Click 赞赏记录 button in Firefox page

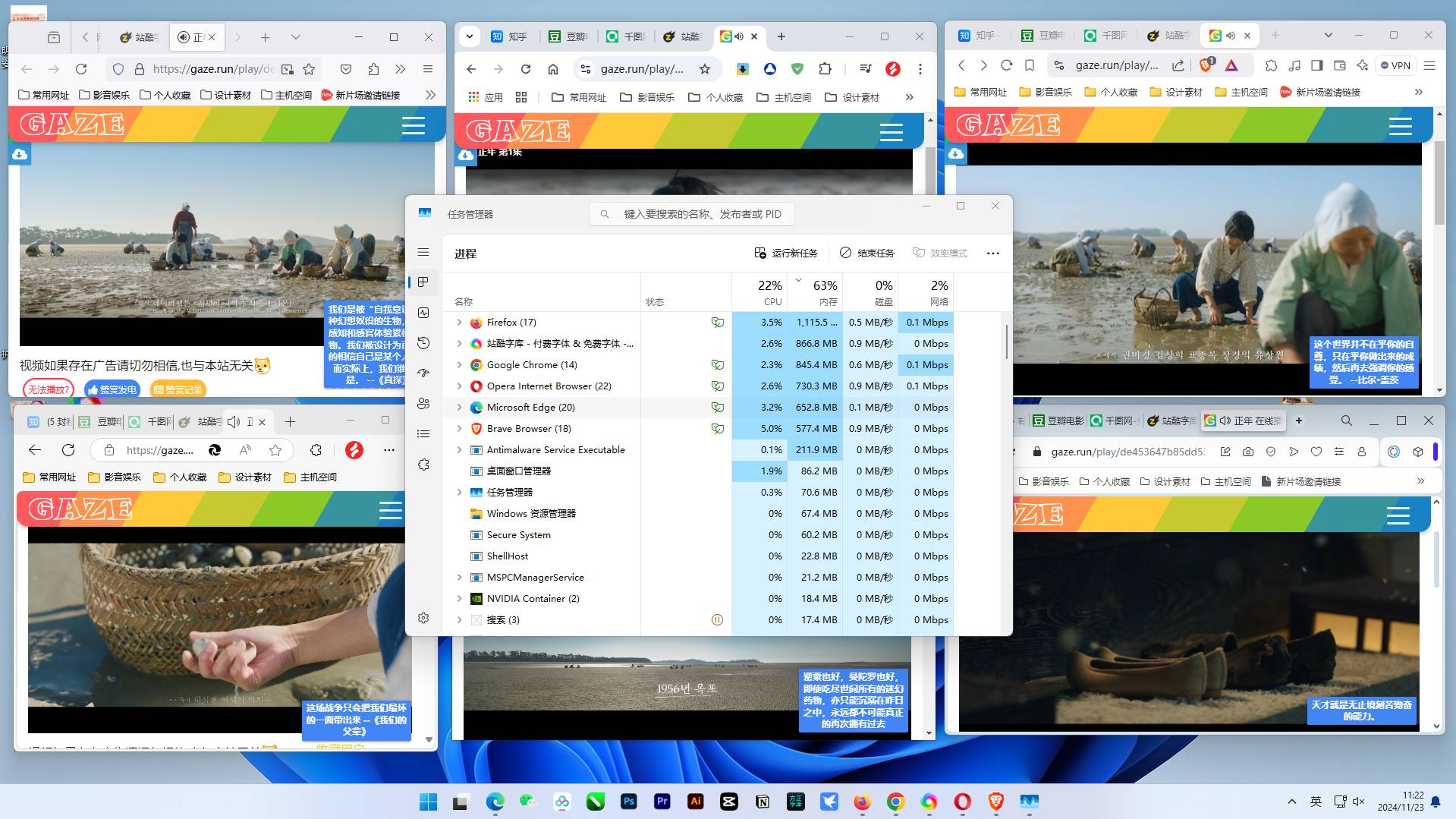[x=178, y=389]
